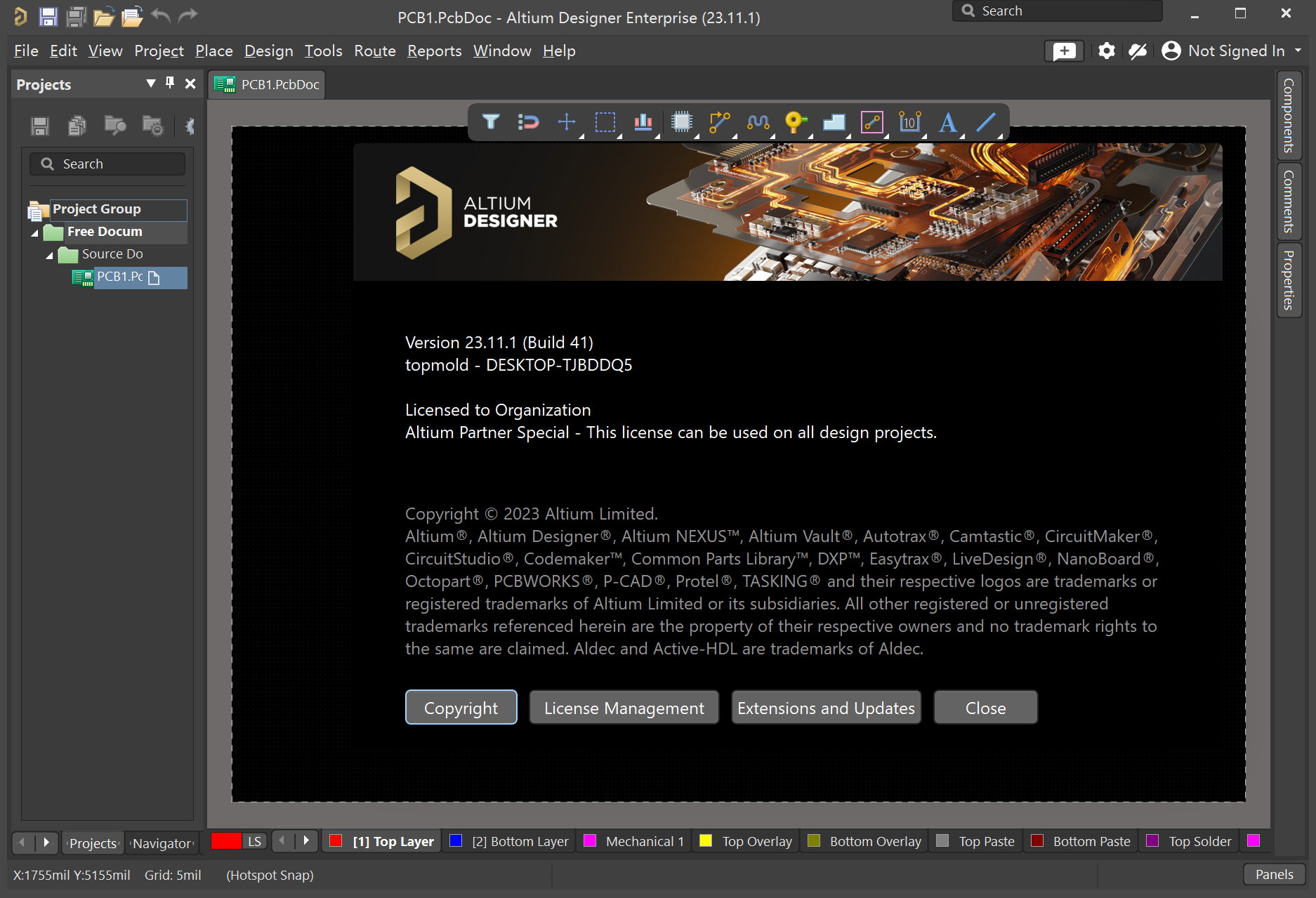Select the Place Component chip icon
The width and height of the screenshot is (1316, 898).
(681, 122)
